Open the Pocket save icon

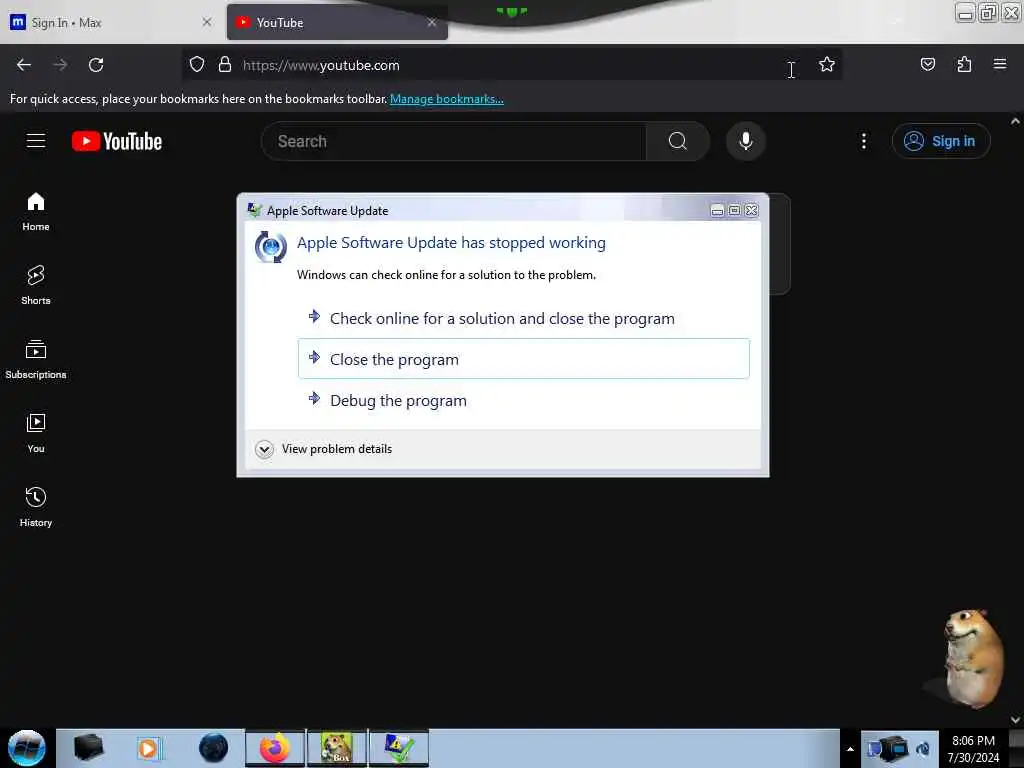click(927, 65)
